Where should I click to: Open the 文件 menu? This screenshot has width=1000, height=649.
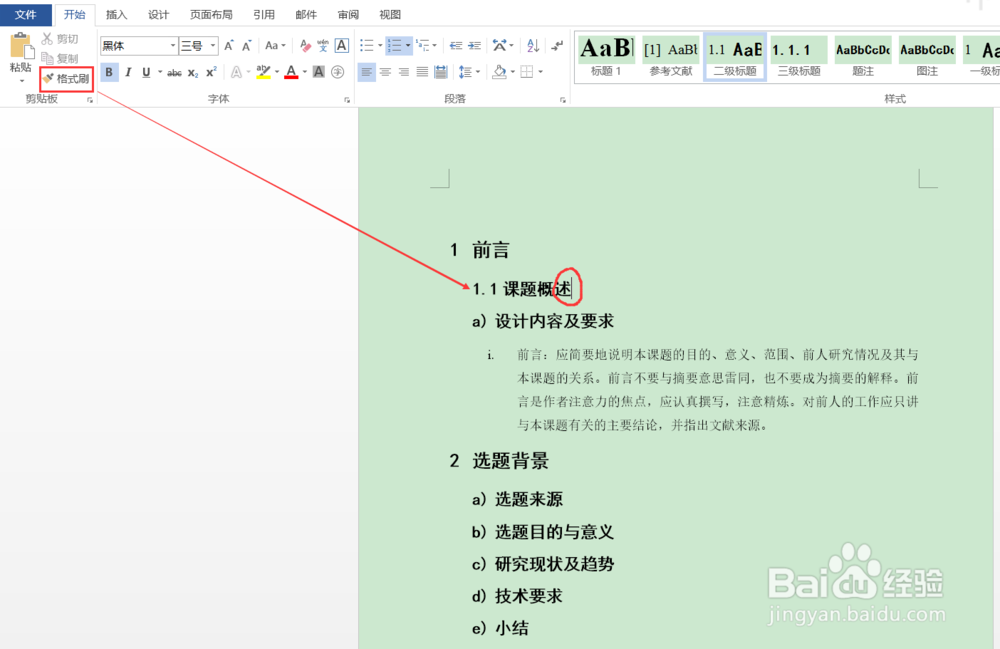26,14
